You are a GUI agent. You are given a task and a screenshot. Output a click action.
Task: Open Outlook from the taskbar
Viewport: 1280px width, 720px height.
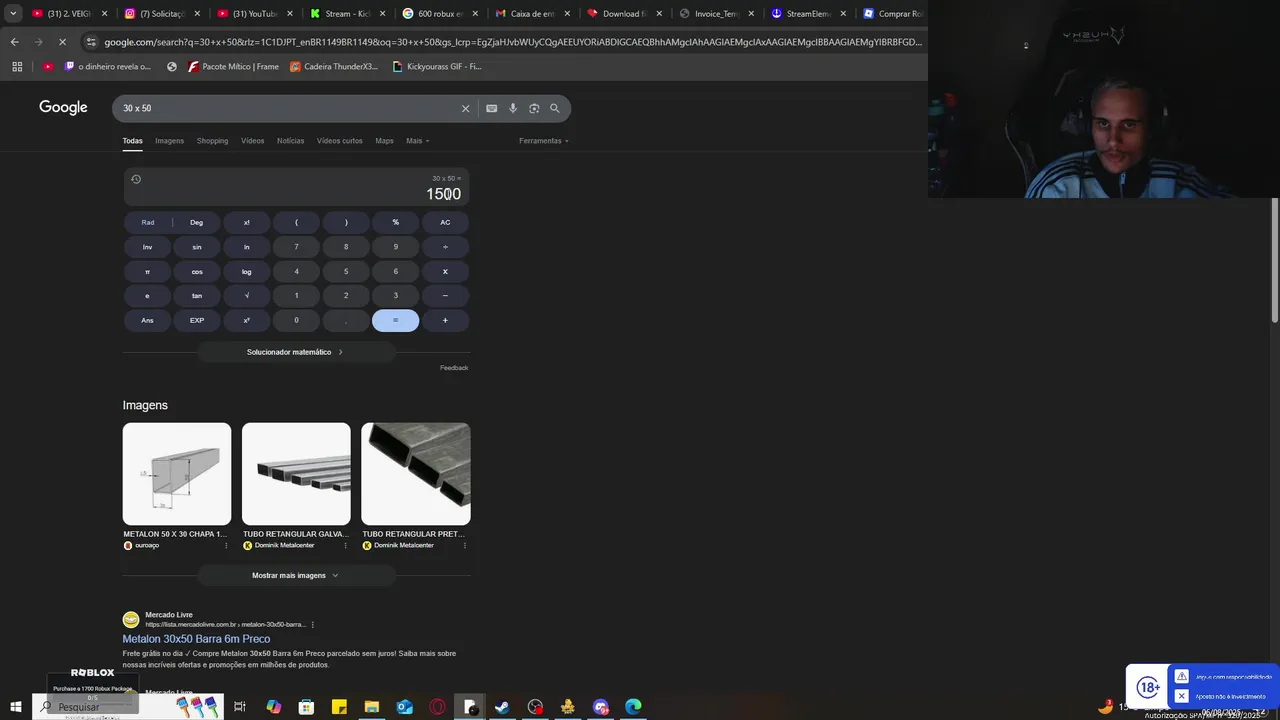(404, 707)
